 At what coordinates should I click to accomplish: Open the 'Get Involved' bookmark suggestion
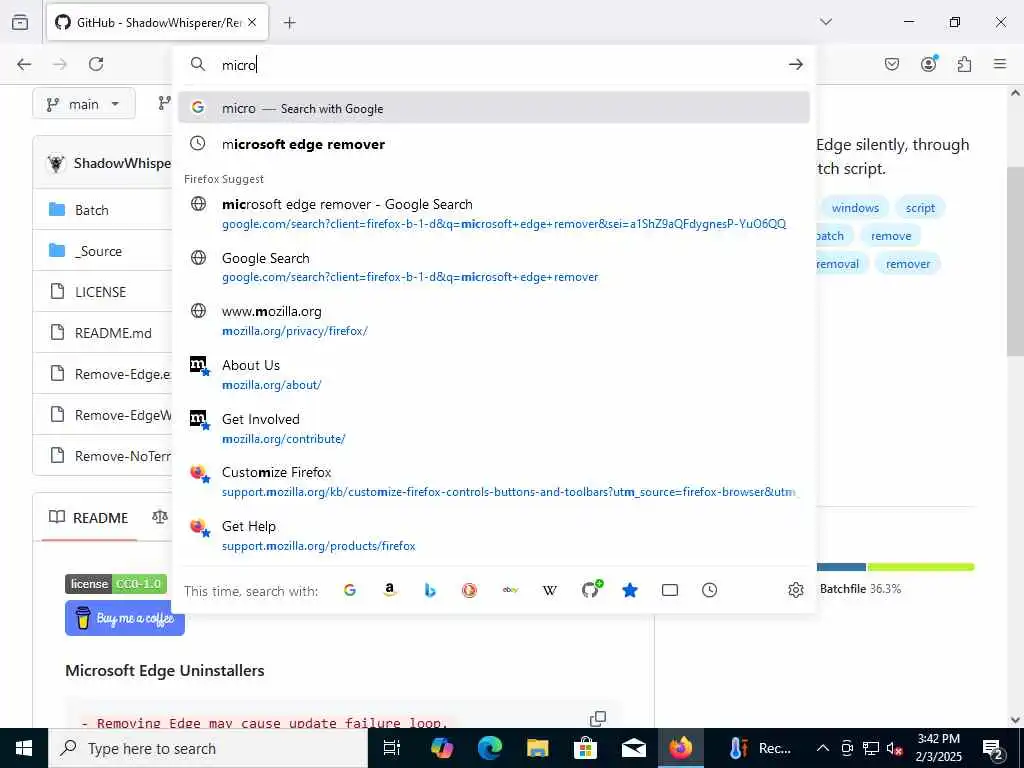[x=494, y=428]
